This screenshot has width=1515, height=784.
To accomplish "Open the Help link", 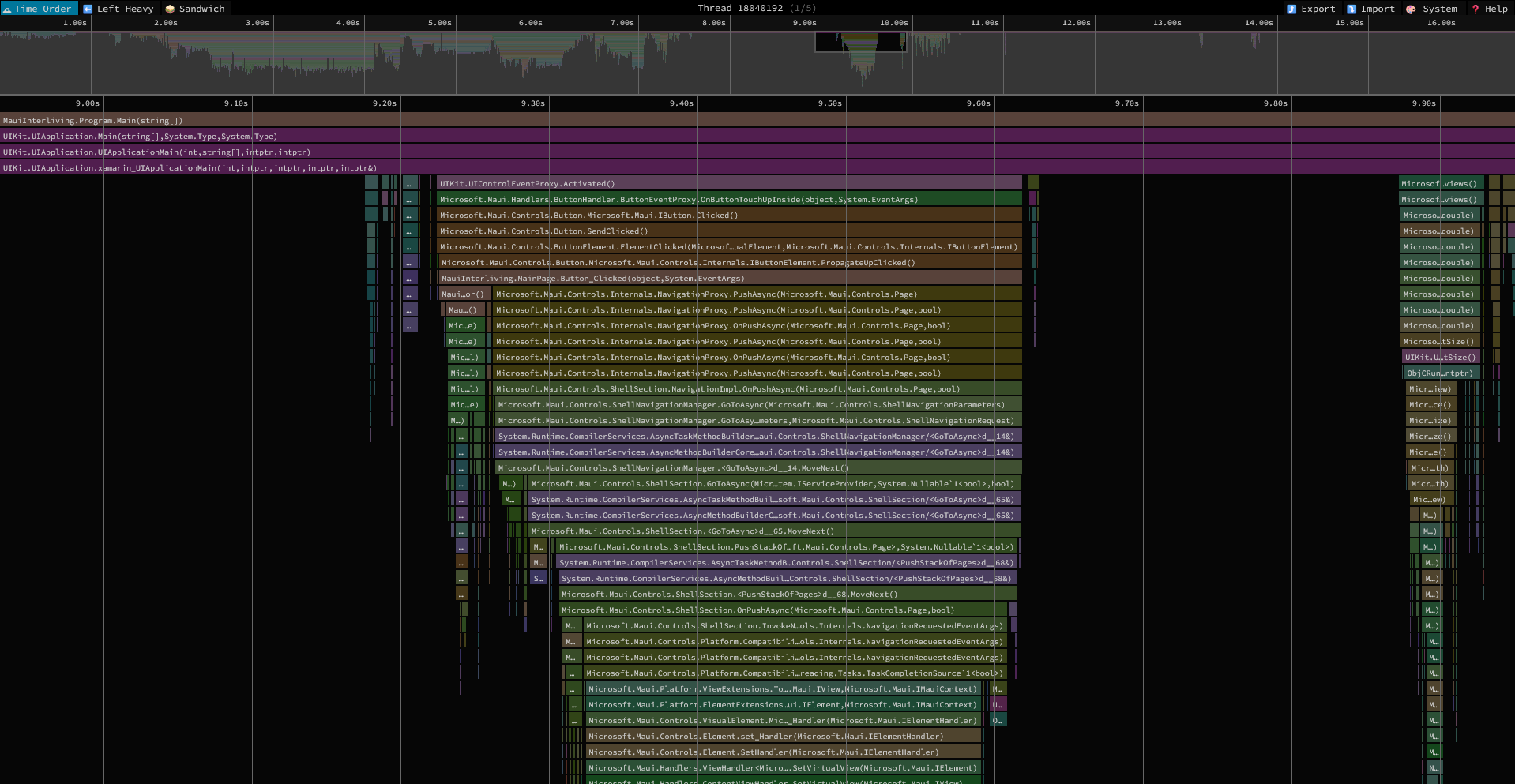I will pos(1489,9).
